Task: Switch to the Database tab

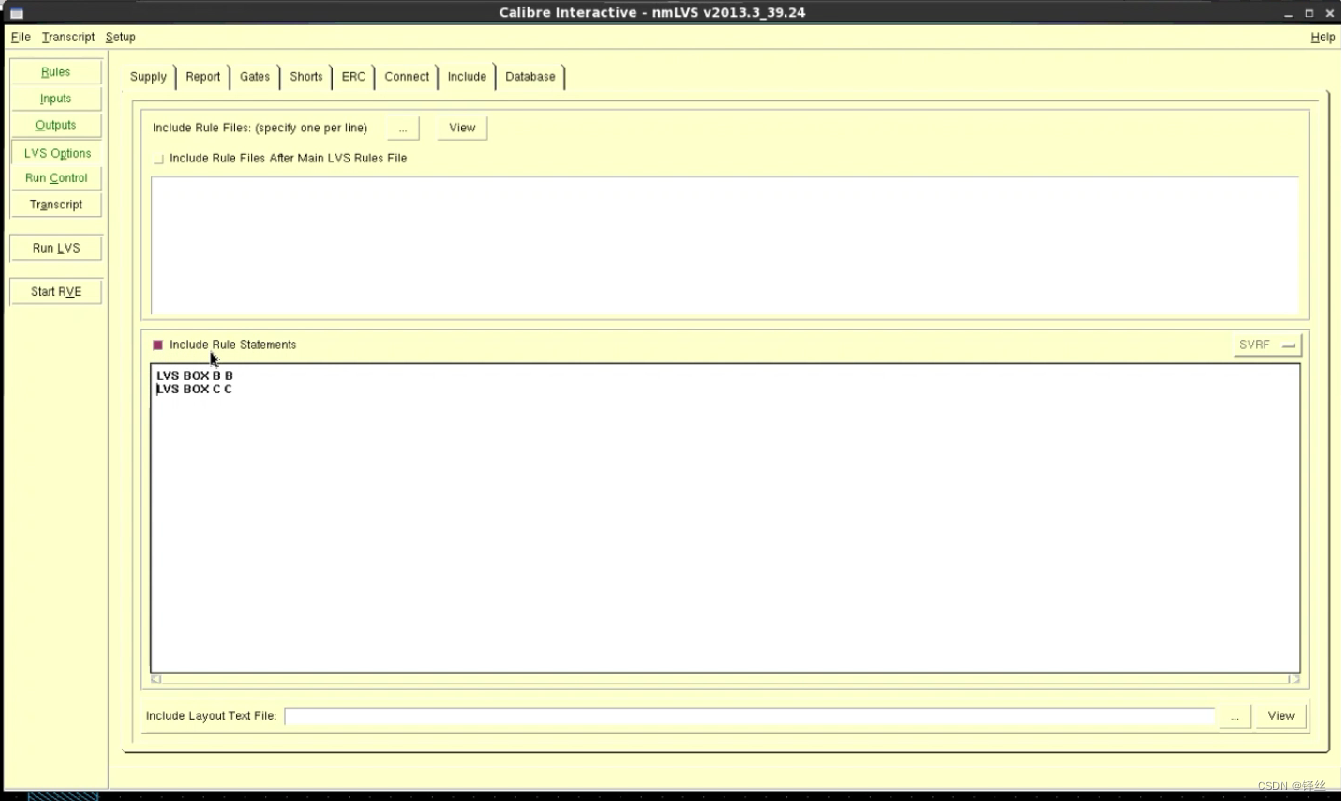Action: pos(530,77)
